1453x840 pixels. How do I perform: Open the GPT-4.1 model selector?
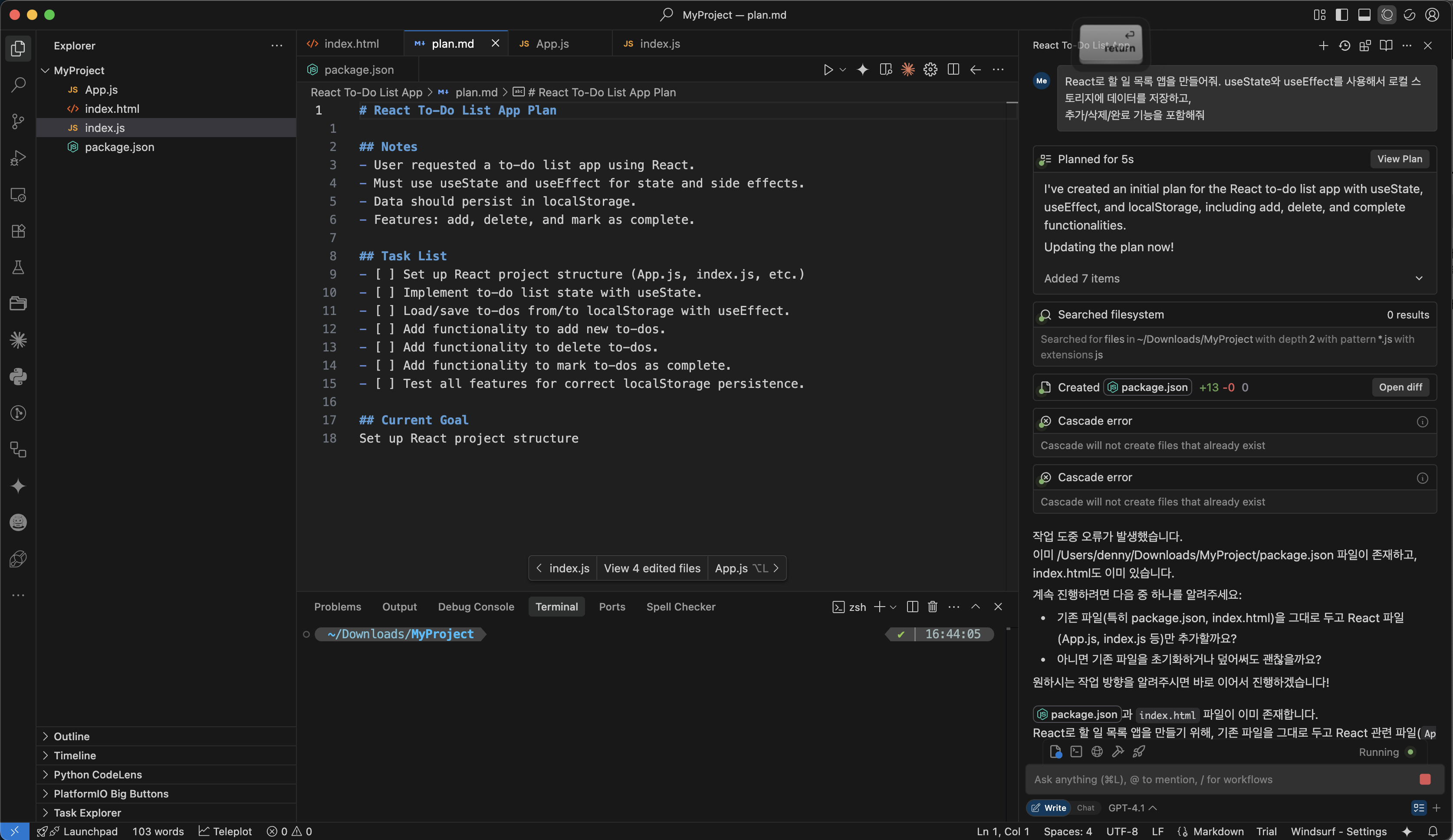pyautogui.click(x=1132, y=808)
